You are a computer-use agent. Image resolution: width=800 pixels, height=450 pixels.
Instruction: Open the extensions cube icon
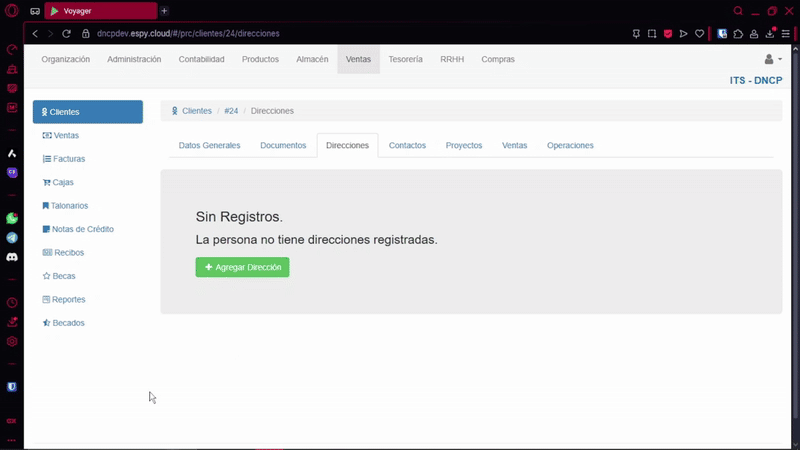pyautogui.click(x=738, y=33)
